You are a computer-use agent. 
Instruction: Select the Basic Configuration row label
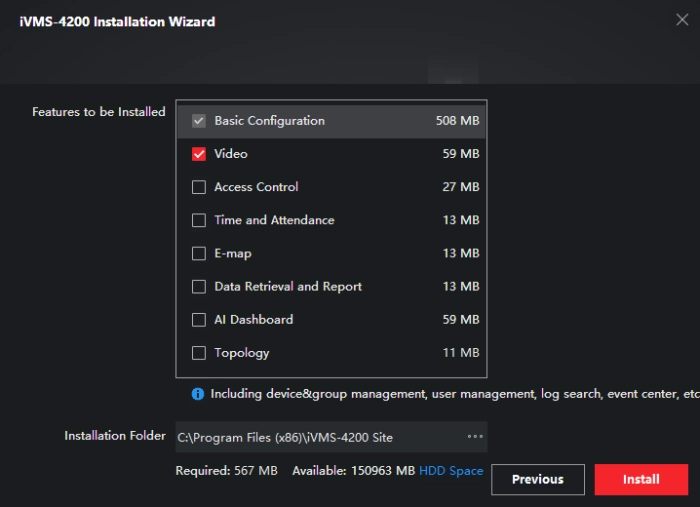269,121
